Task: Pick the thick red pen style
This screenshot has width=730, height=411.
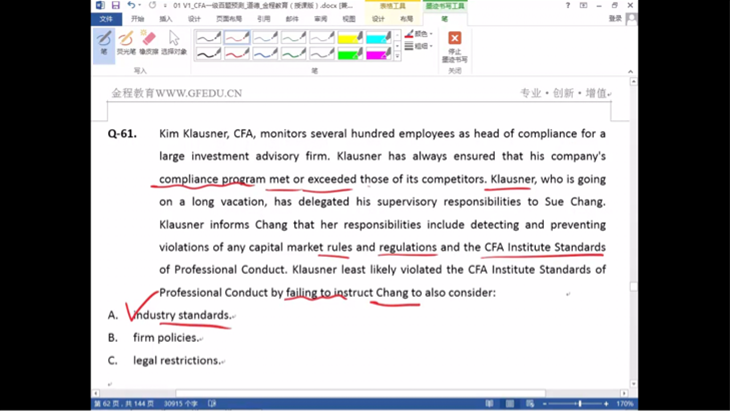Action: pyautogui.click(x=237, y=54)
